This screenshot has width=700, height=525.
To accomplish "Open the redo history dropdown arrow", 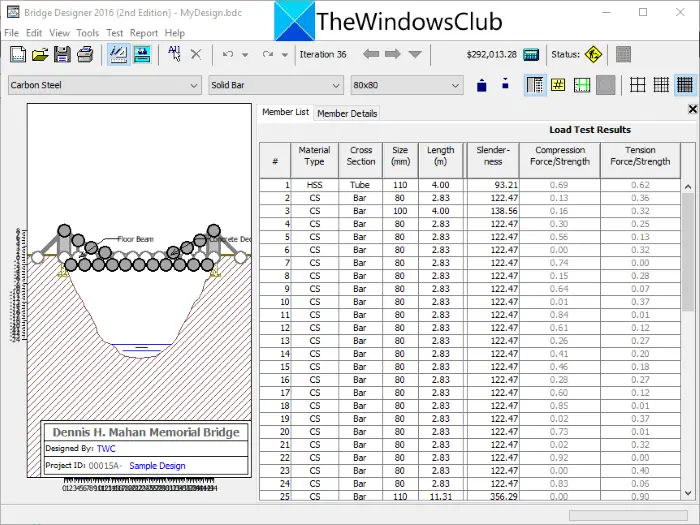I will point(285,55).
